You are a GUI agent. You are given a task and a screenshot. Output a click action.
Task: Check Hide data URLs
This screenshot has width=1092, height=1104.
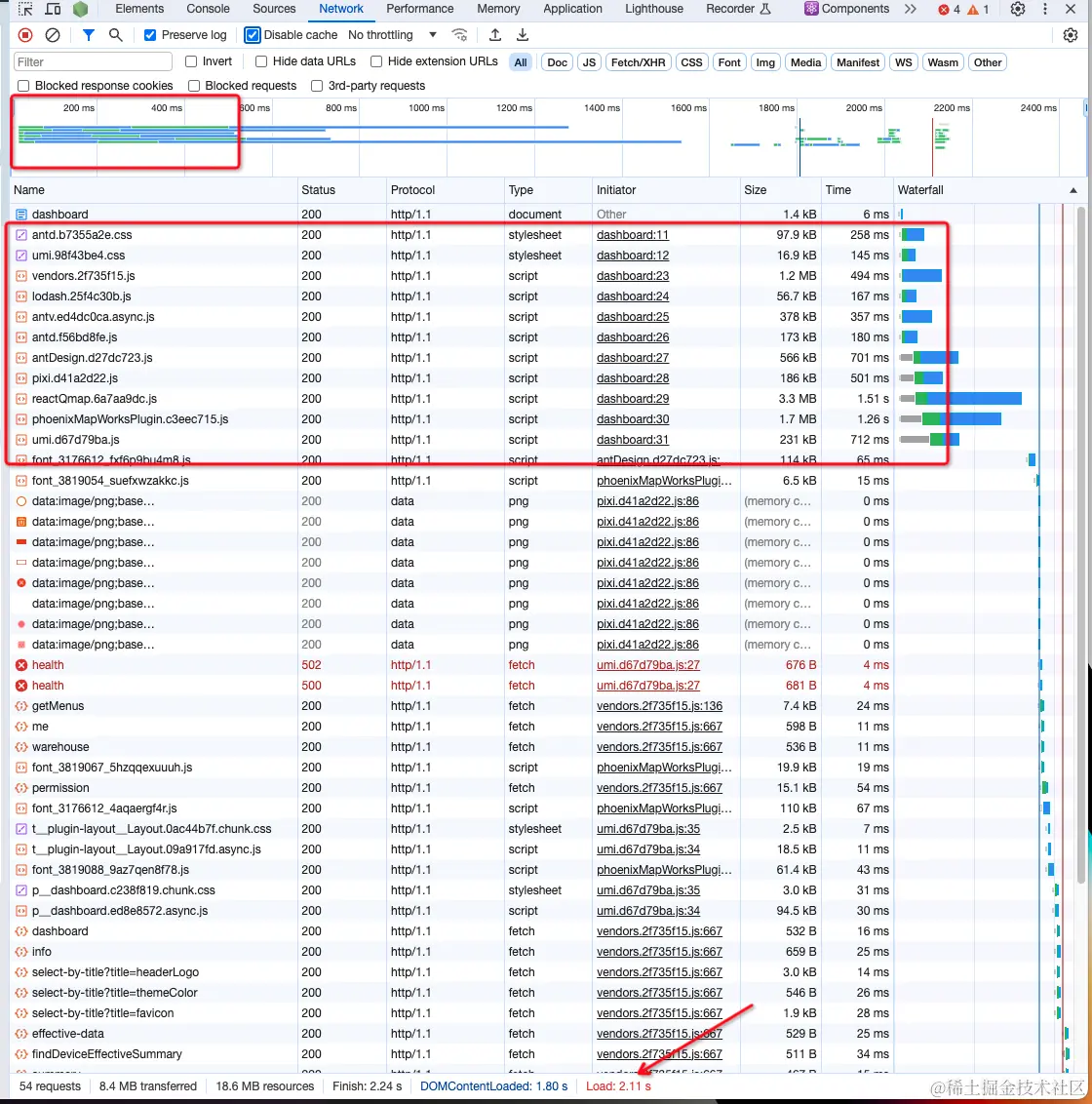[261, 62]
